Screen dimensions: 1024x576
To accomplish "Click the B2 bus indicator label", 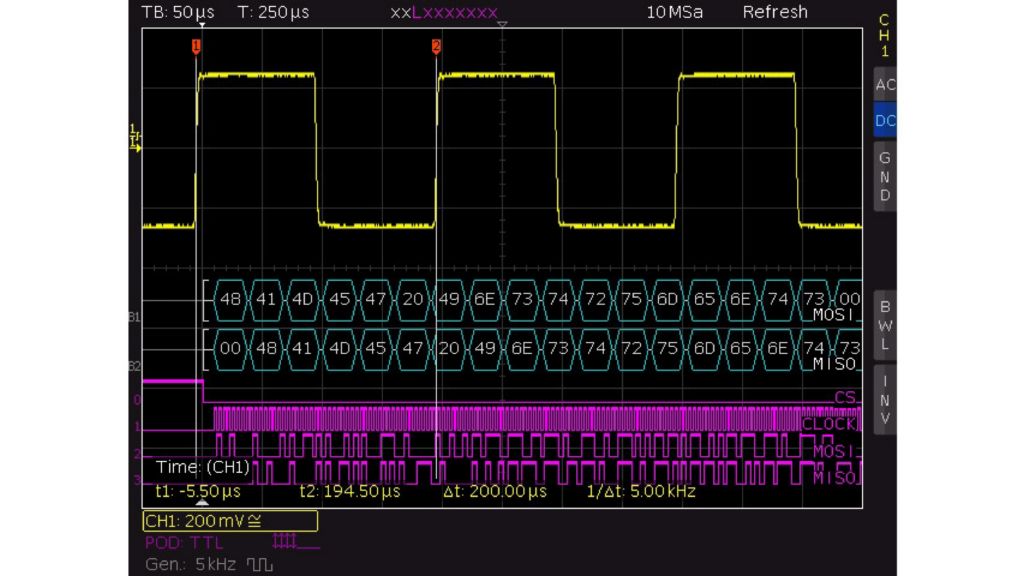I will [135, 366].
